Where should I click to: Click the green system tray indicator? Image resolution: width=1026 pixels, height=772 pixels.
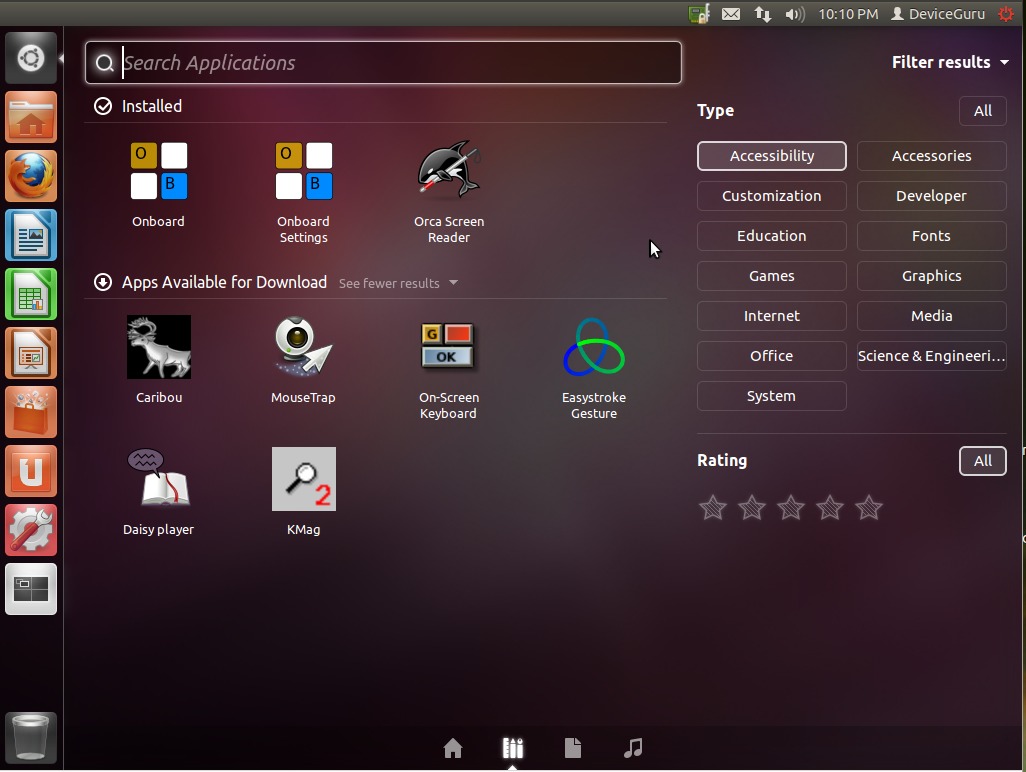coord(699,14)
